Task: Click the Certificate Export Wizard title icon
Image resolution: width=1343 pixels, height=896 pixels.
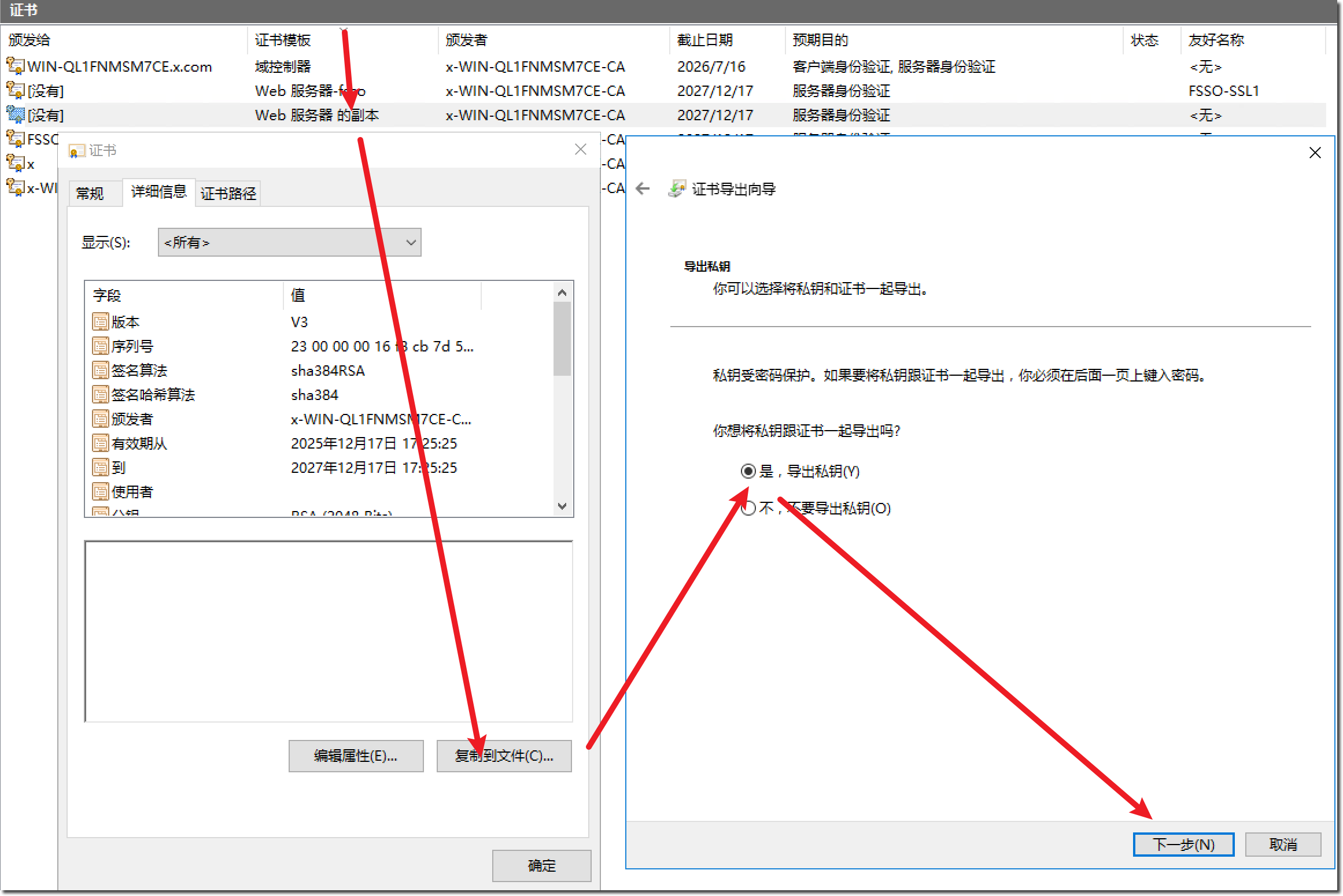Action: (677, 188)
